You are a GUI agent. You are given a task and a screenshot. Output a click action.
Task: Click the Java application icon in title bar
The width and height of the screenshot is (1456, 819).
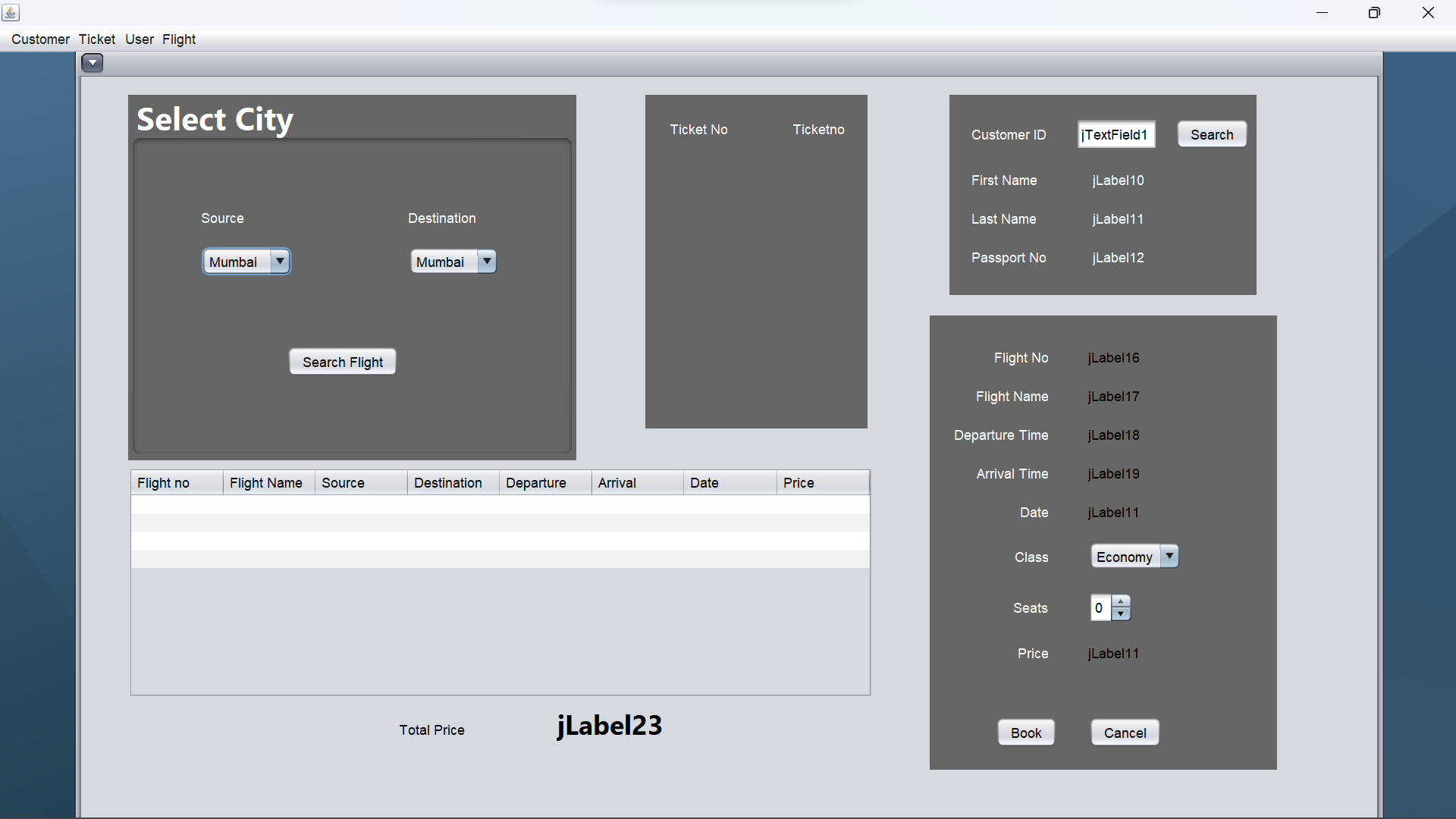click(x=11, y=13)
